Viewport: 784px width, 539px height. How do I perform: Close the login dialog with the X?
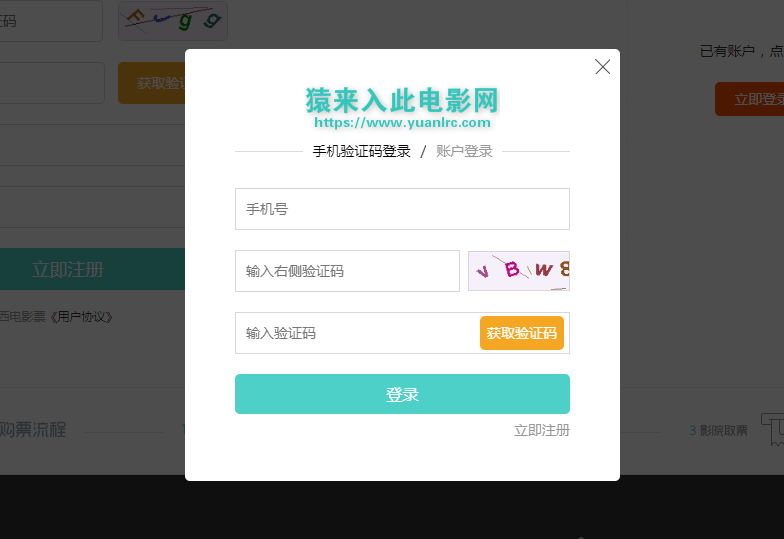602,66
